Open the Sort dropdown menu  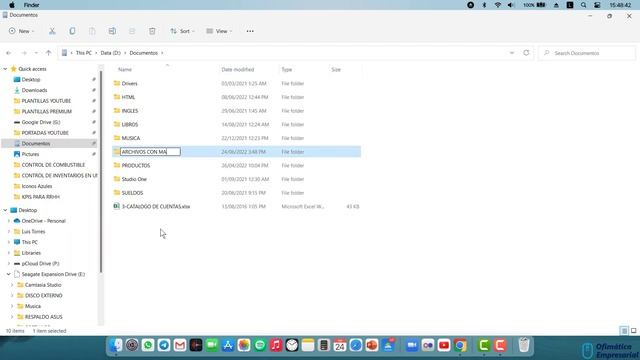click(182, 31)
